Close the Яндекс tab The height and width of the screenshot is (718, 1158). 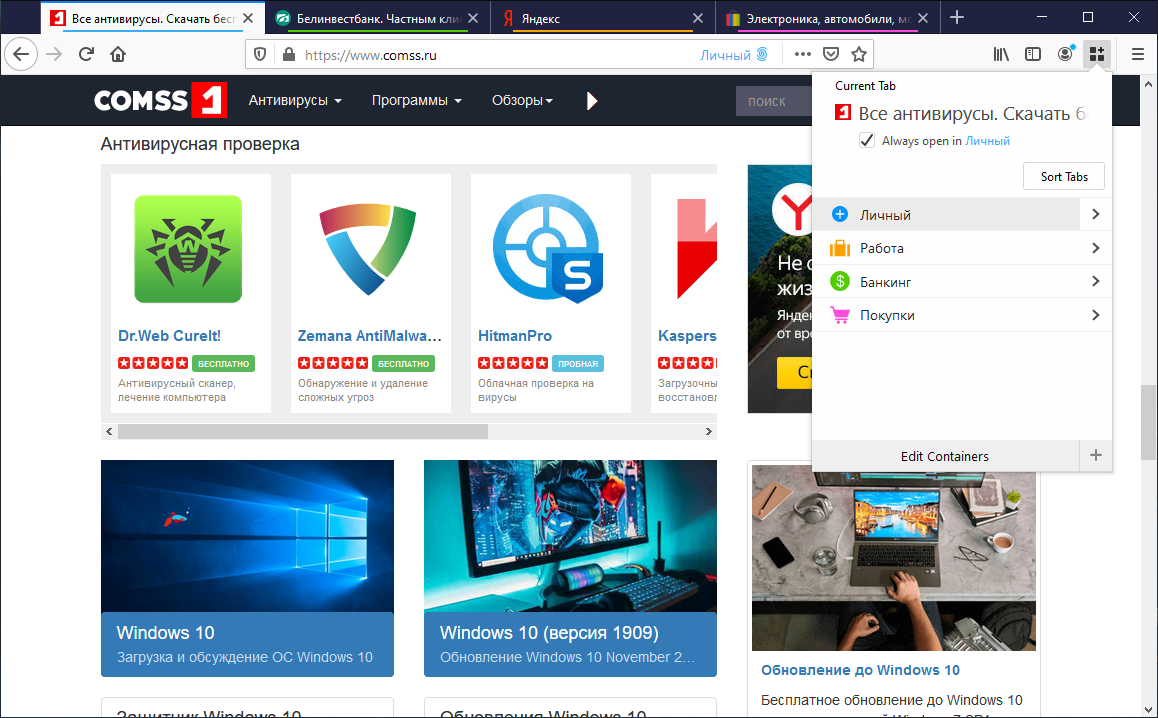point(698,18)
